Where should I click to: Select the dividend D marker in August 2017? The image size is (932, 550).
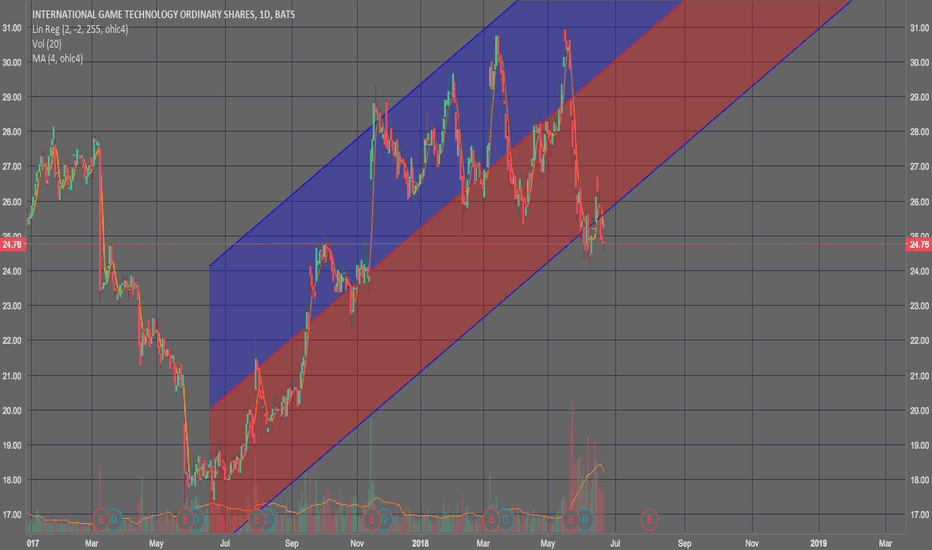click(267, 520)
